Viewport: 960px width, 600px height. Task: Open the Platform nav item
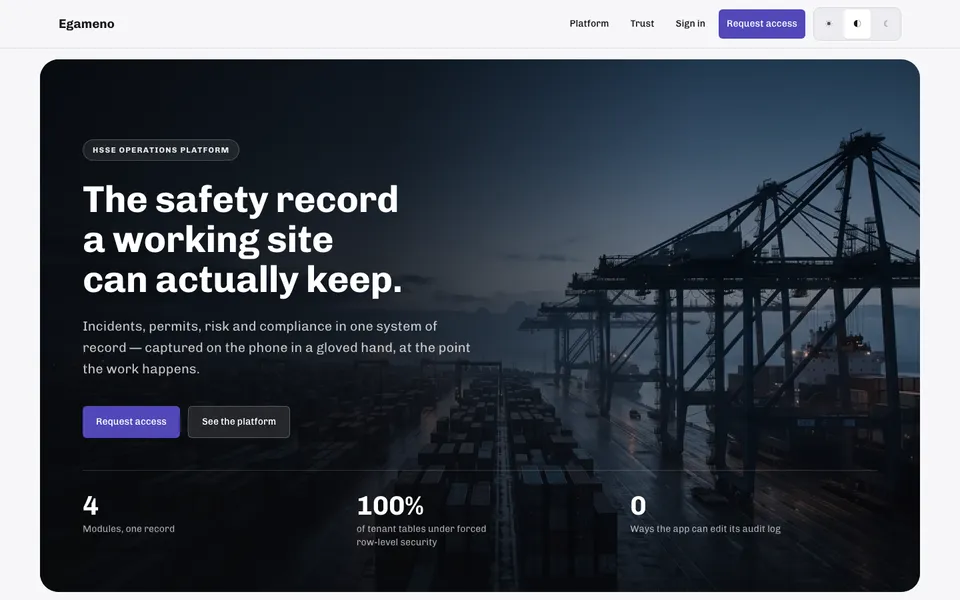(589, 24)
